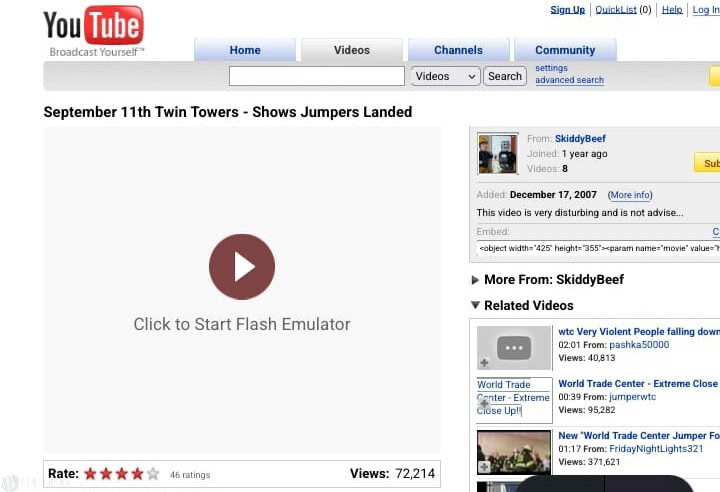Switch to the Home tab

point(245,50)
